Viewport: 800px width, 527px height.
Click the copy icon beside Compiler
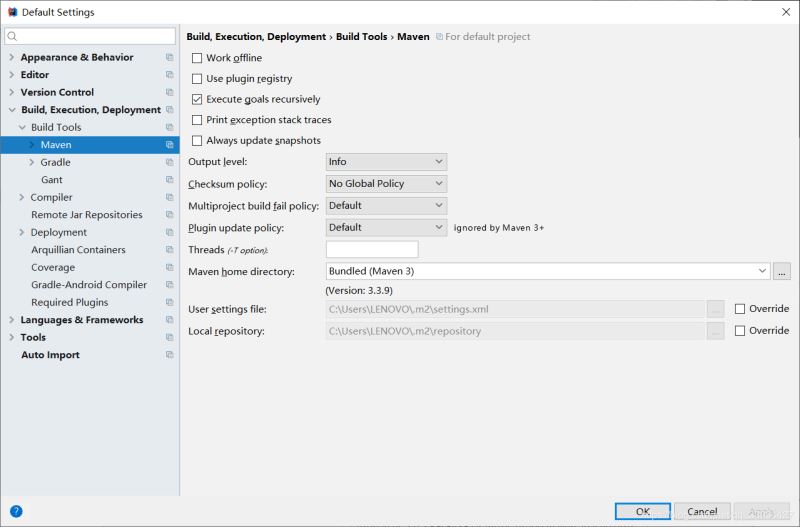pyautogui.click(x=170, y=198)
